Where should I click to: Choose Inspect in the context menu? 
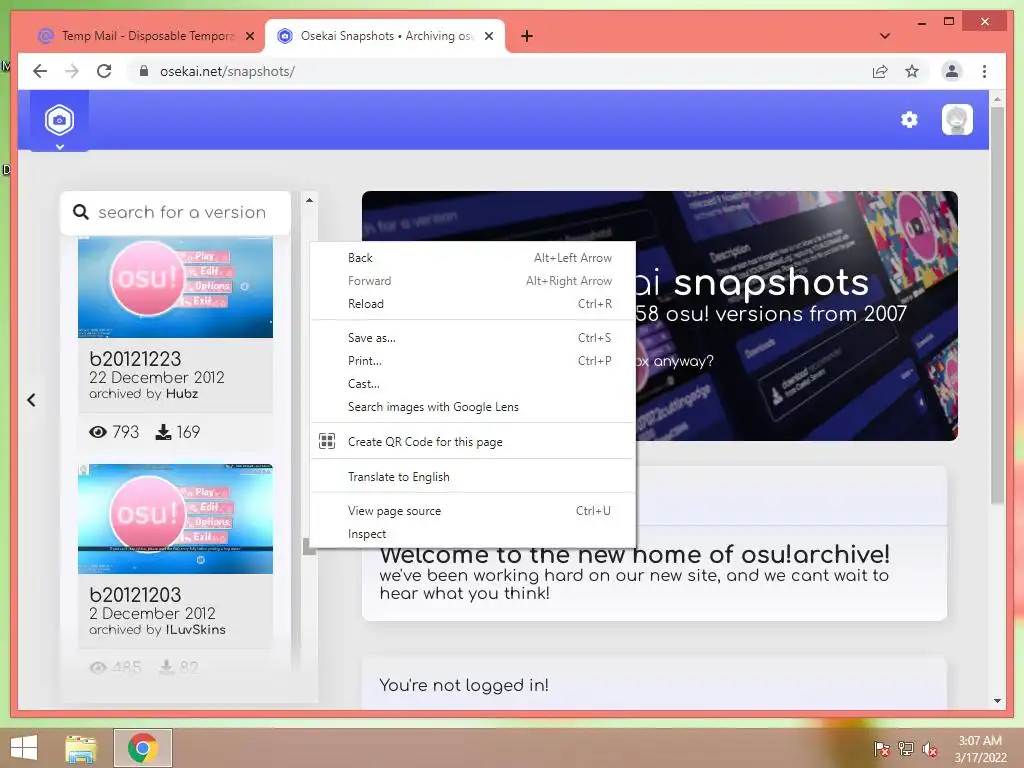pos(472,534)
